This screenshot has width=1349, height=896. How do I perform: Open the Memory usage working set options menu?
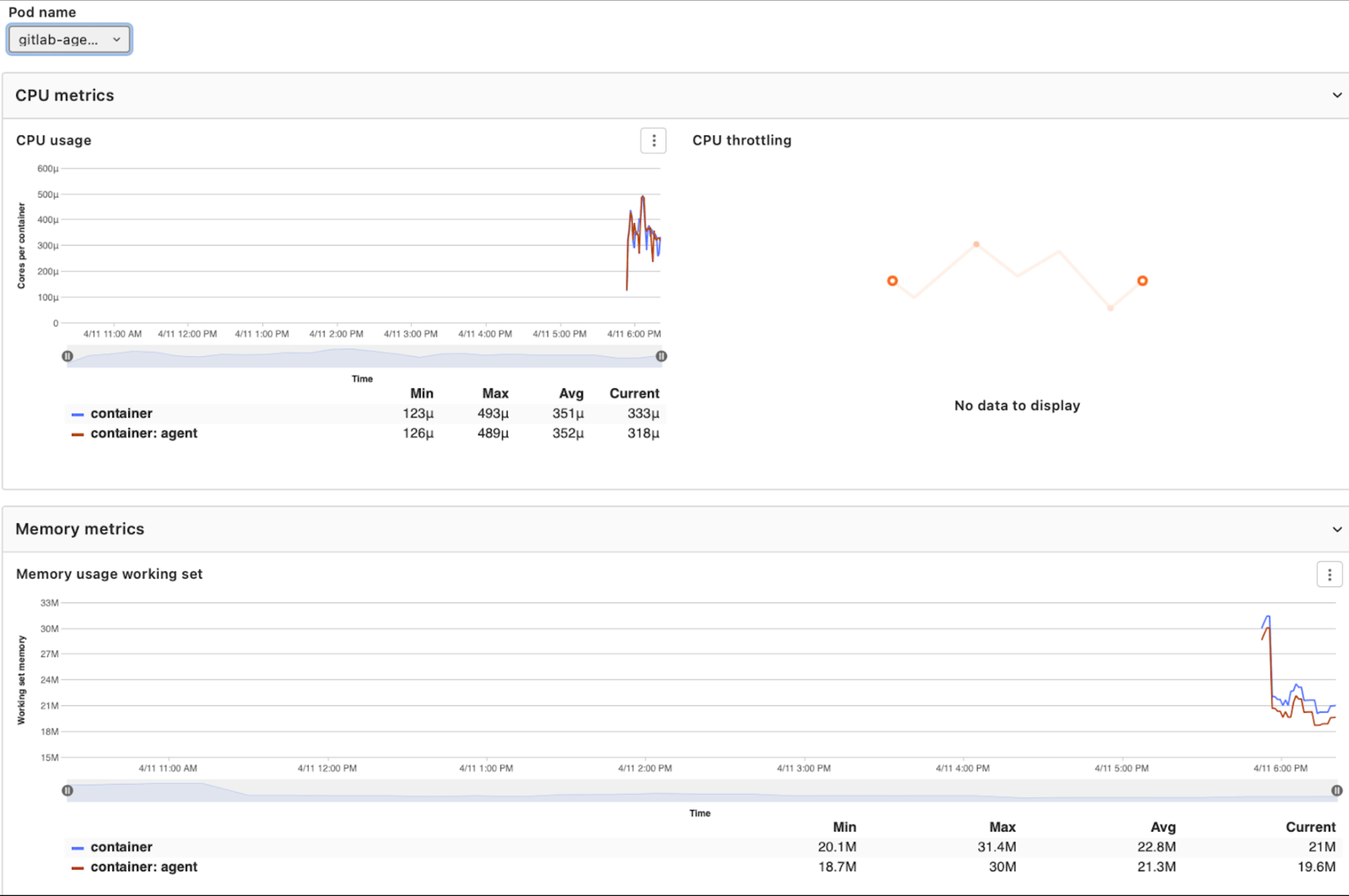[1330, 574]
